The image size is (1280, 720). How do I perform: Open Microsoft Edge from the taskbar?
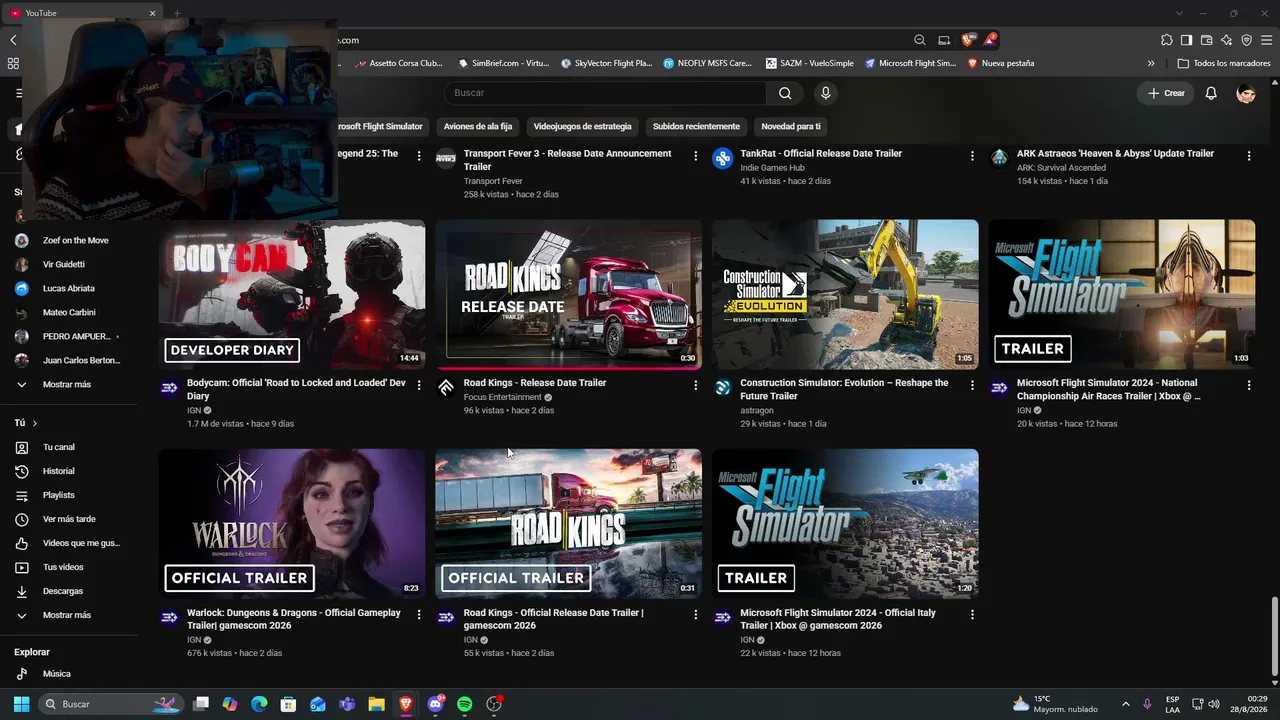click(x=259, y=704)
